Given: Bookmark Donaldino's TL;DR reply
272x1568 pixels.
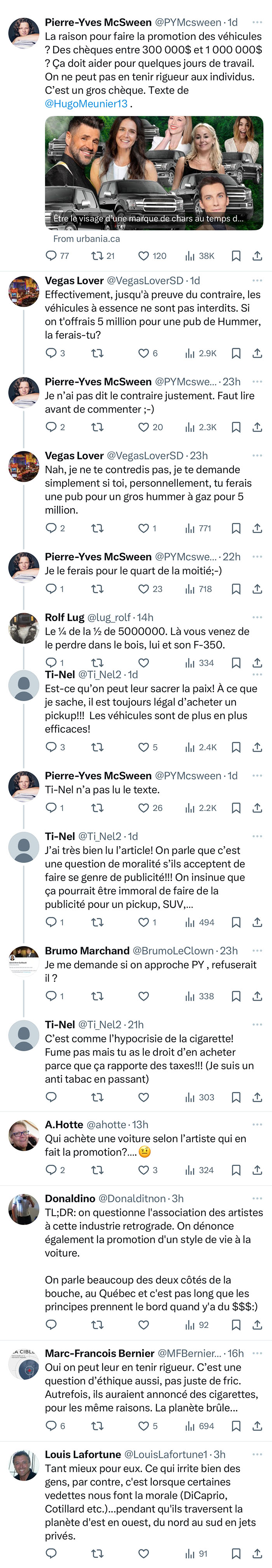Looking at the screenshot, I should click(x=236, y=1324).
